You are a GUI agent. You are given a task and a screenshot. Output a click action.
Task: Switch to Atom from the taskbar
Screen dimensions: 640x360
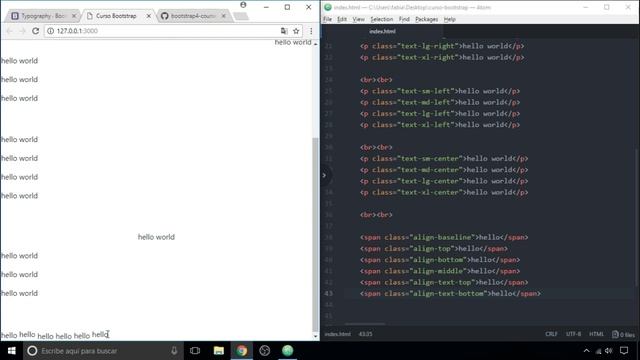tap(288, 351)
